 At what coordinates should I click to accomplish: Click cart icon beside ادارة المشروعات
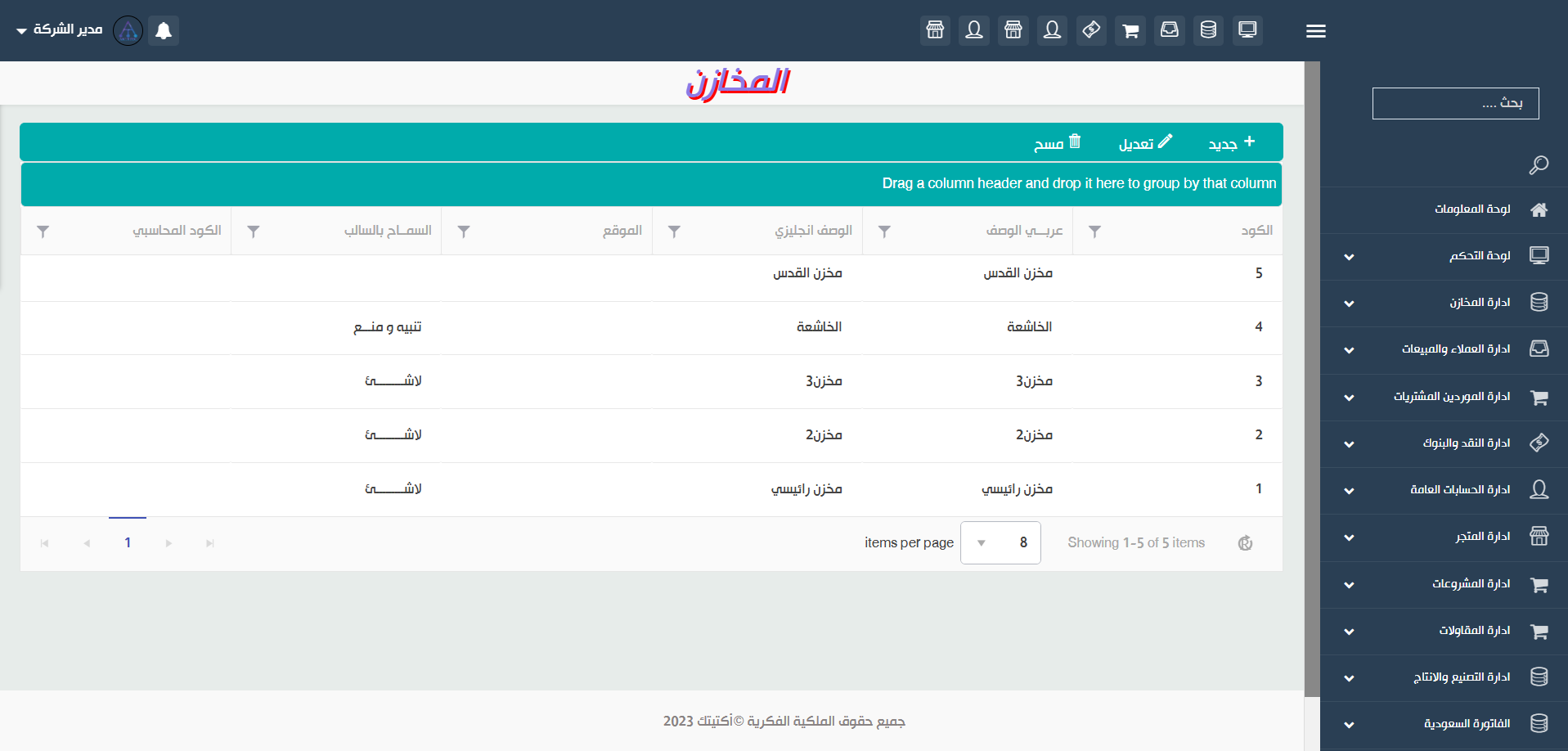(1539, 585)
